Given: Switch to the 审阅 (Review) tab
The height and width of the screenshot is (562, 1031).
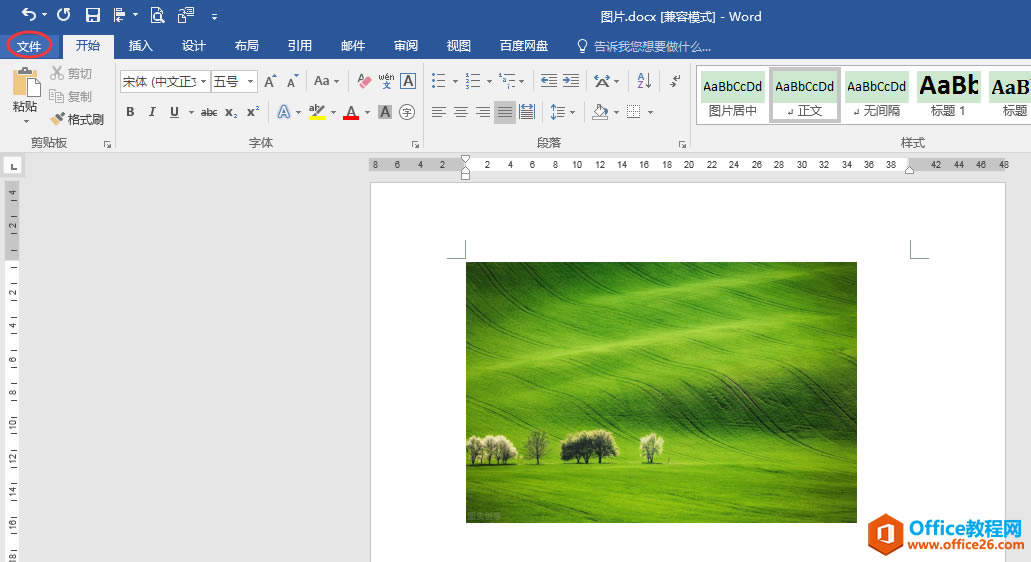Looking at the screenshot, I should coord(406,46).
